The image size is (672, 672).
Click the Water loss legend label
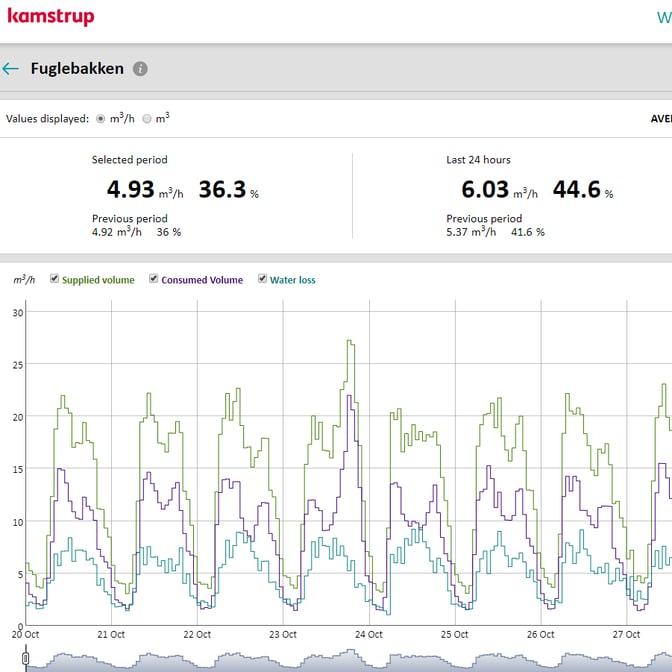click(292, 280)
